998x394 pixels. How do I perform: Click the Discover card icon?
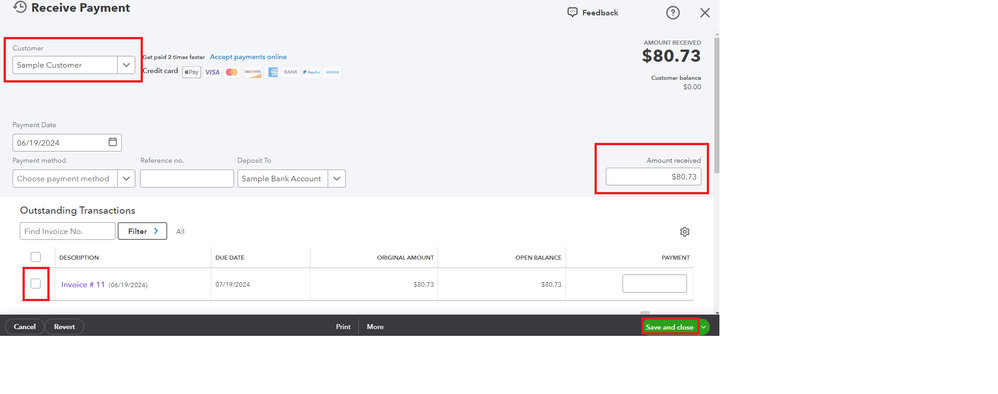click(x=253, y=72)
